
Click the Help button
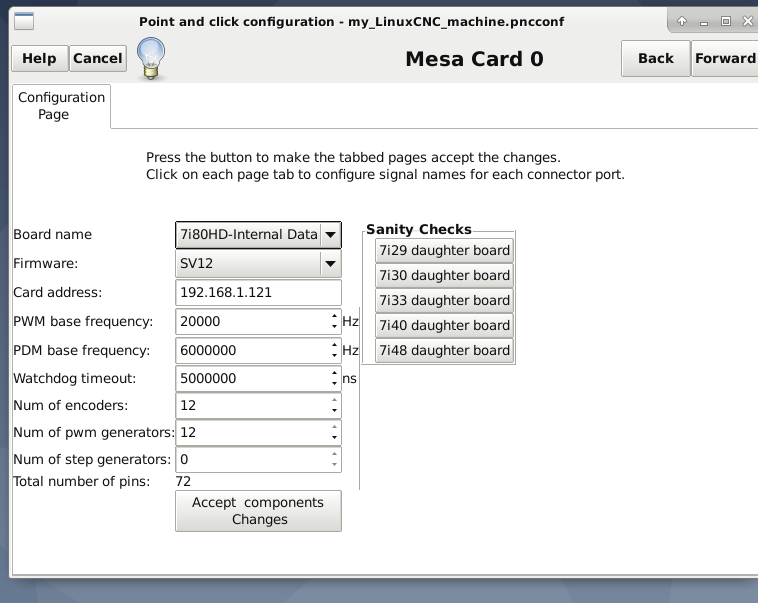click(39, 59)
